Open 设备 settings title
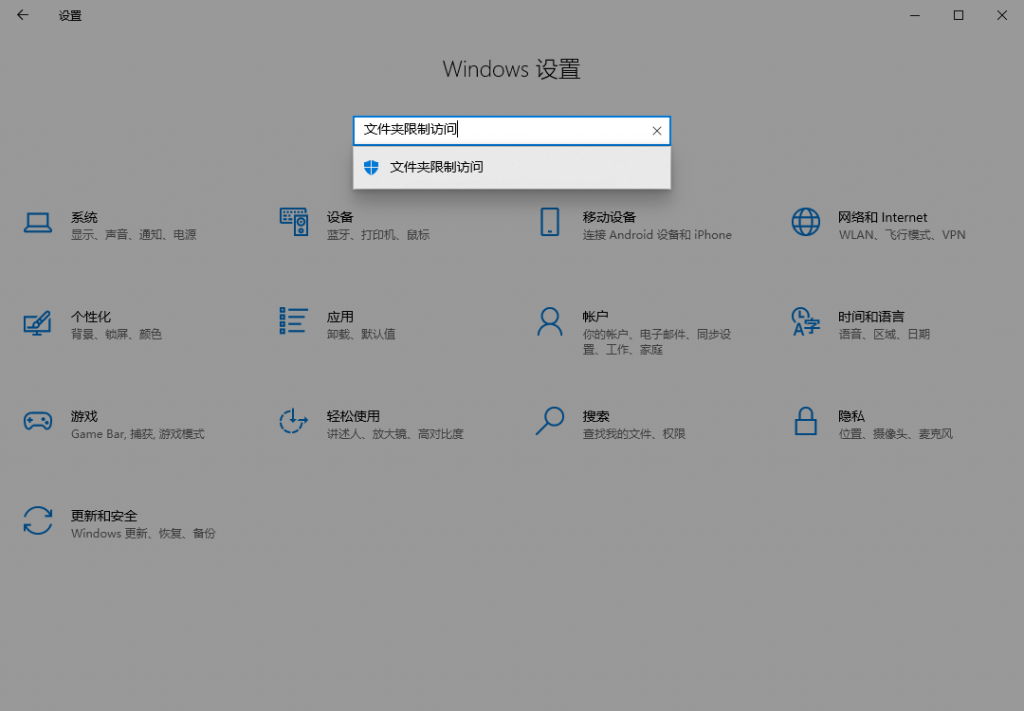 pos(340,217)
